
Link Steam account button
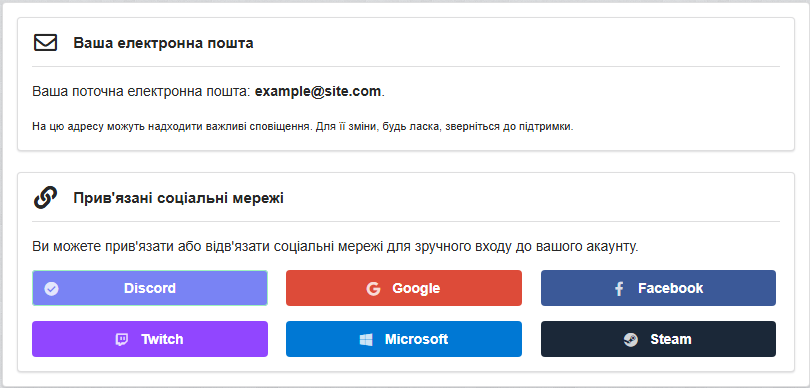point(658,339)
